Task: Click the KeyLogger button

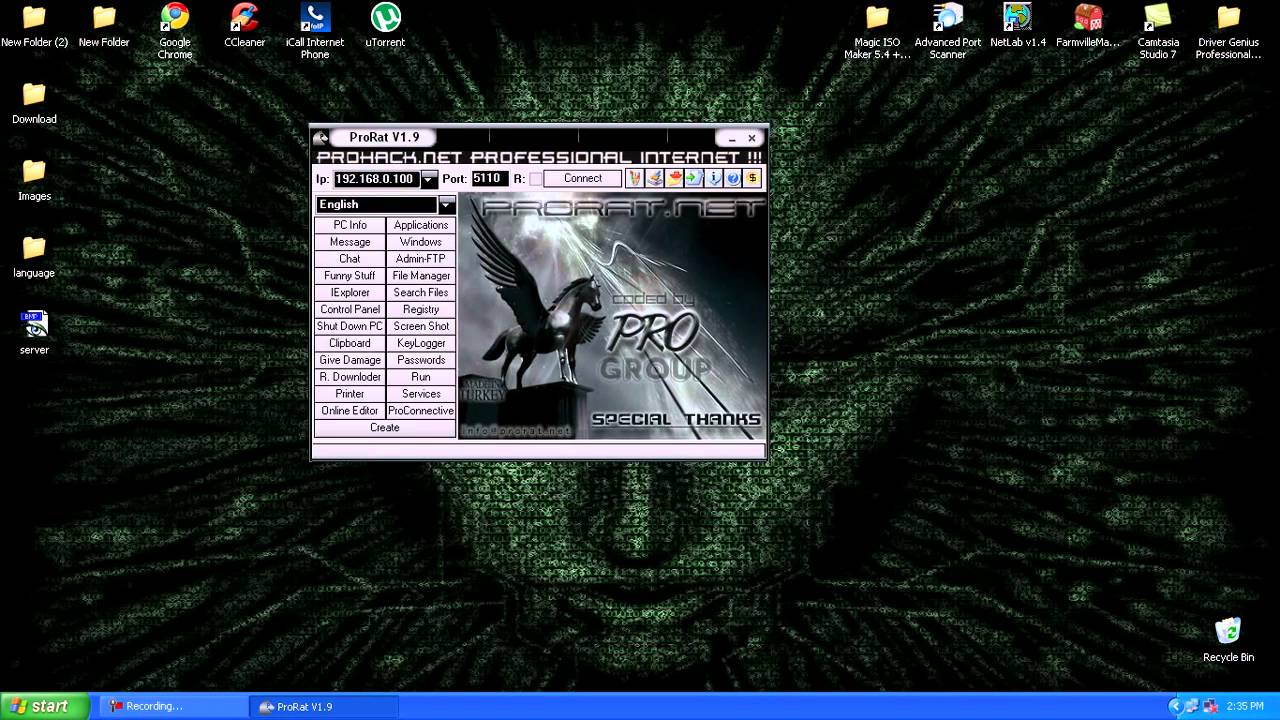Action: [x=421, y=344]
